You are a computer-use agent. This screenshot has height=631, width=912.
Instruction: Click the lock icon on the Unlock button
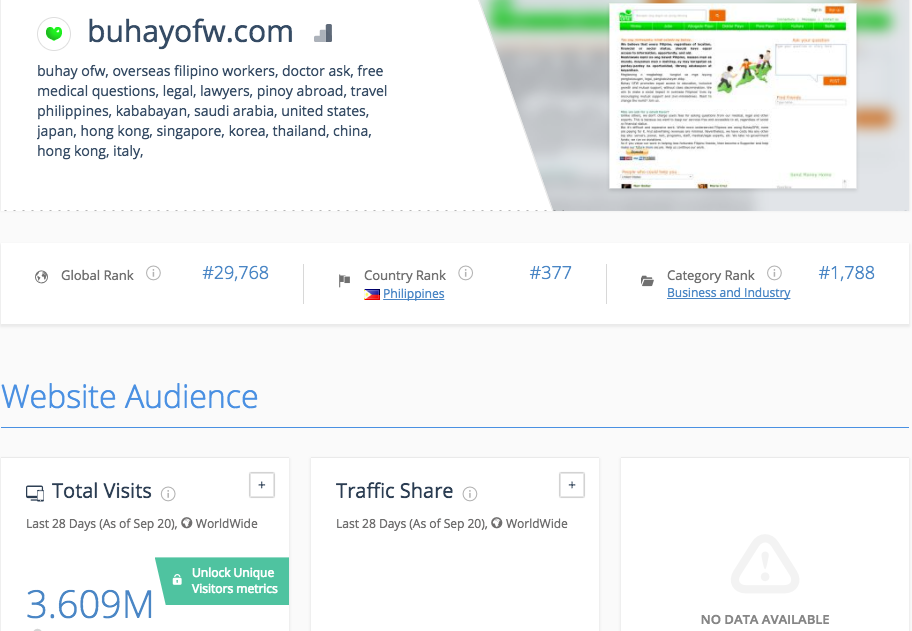177,580
